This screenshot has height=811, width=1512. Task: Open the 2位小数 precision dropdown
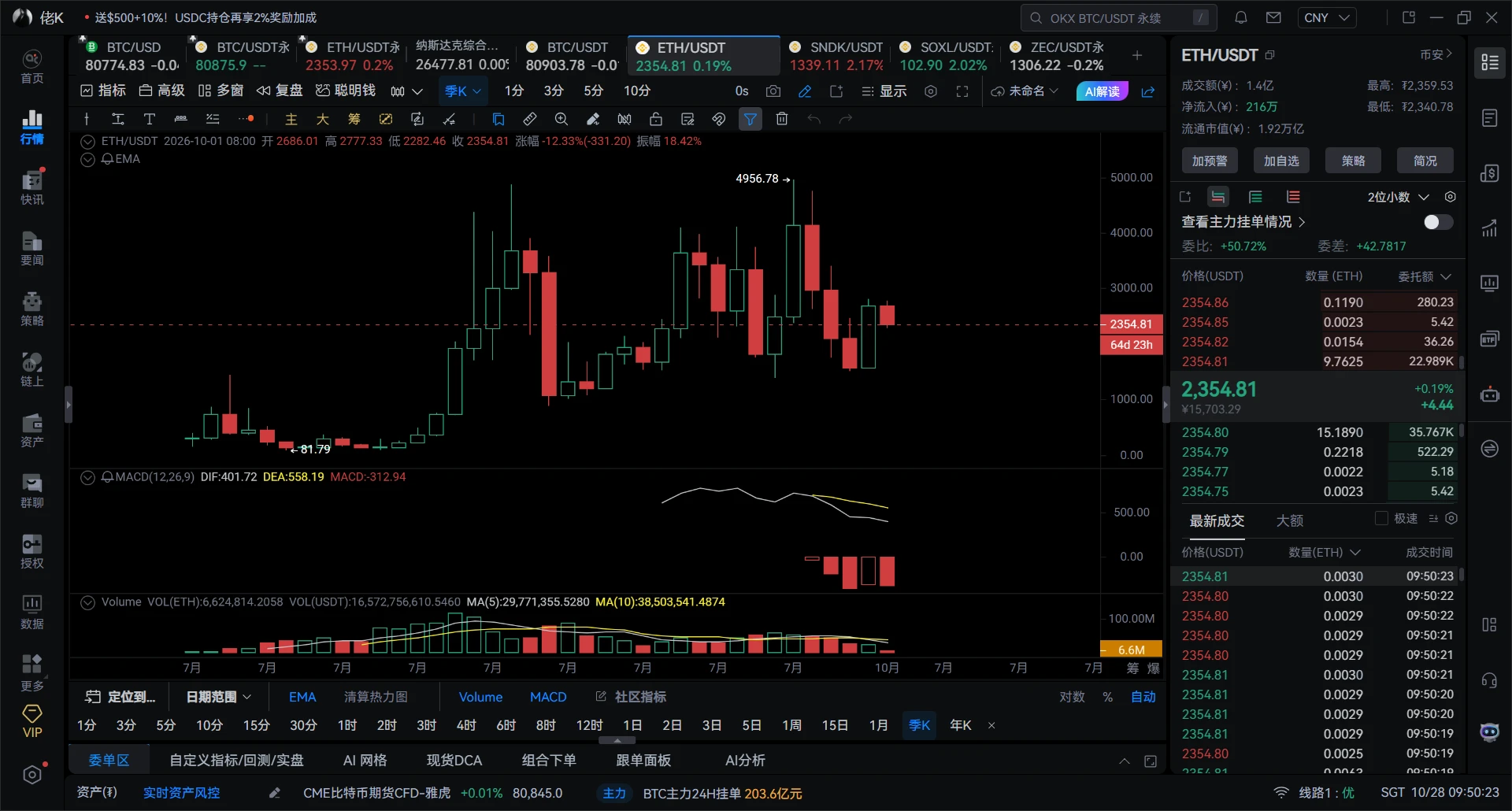[1398, 197]
